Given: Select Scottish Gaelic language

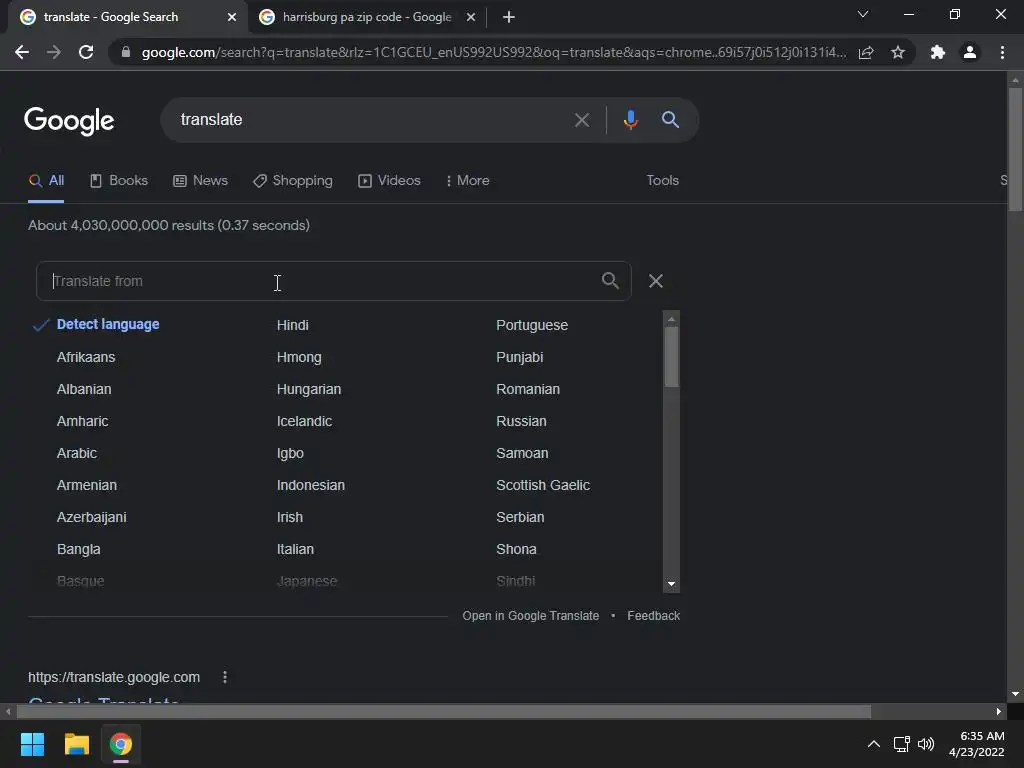Looking at the screenshot, I should (x=543, y=485).
